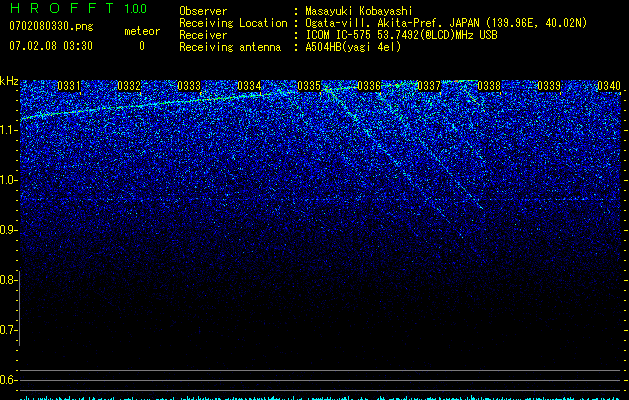The height and width of the screenshot is (400, 629).
Task: Click the 1.1 kHz axis label
Action: 8,130
